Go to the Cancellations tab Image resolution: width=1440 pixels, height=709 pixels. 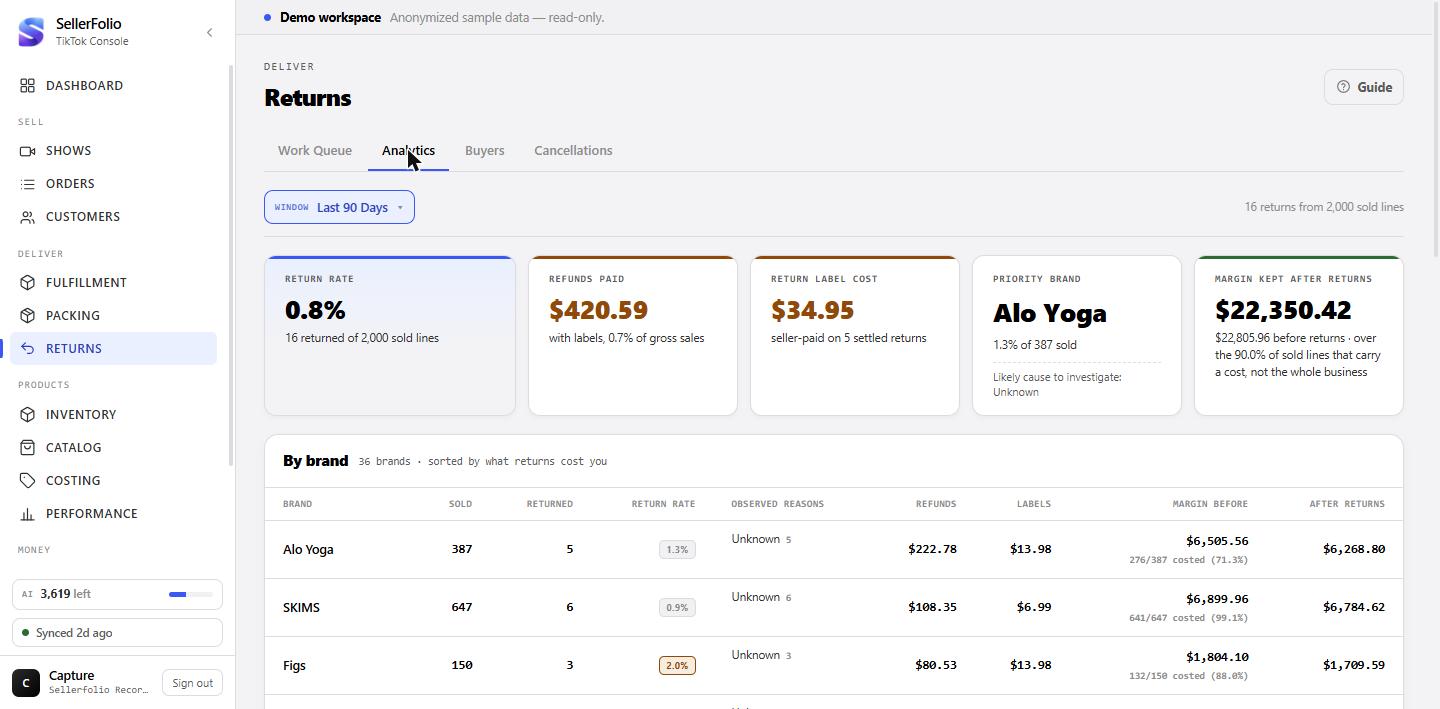[573, 151]
